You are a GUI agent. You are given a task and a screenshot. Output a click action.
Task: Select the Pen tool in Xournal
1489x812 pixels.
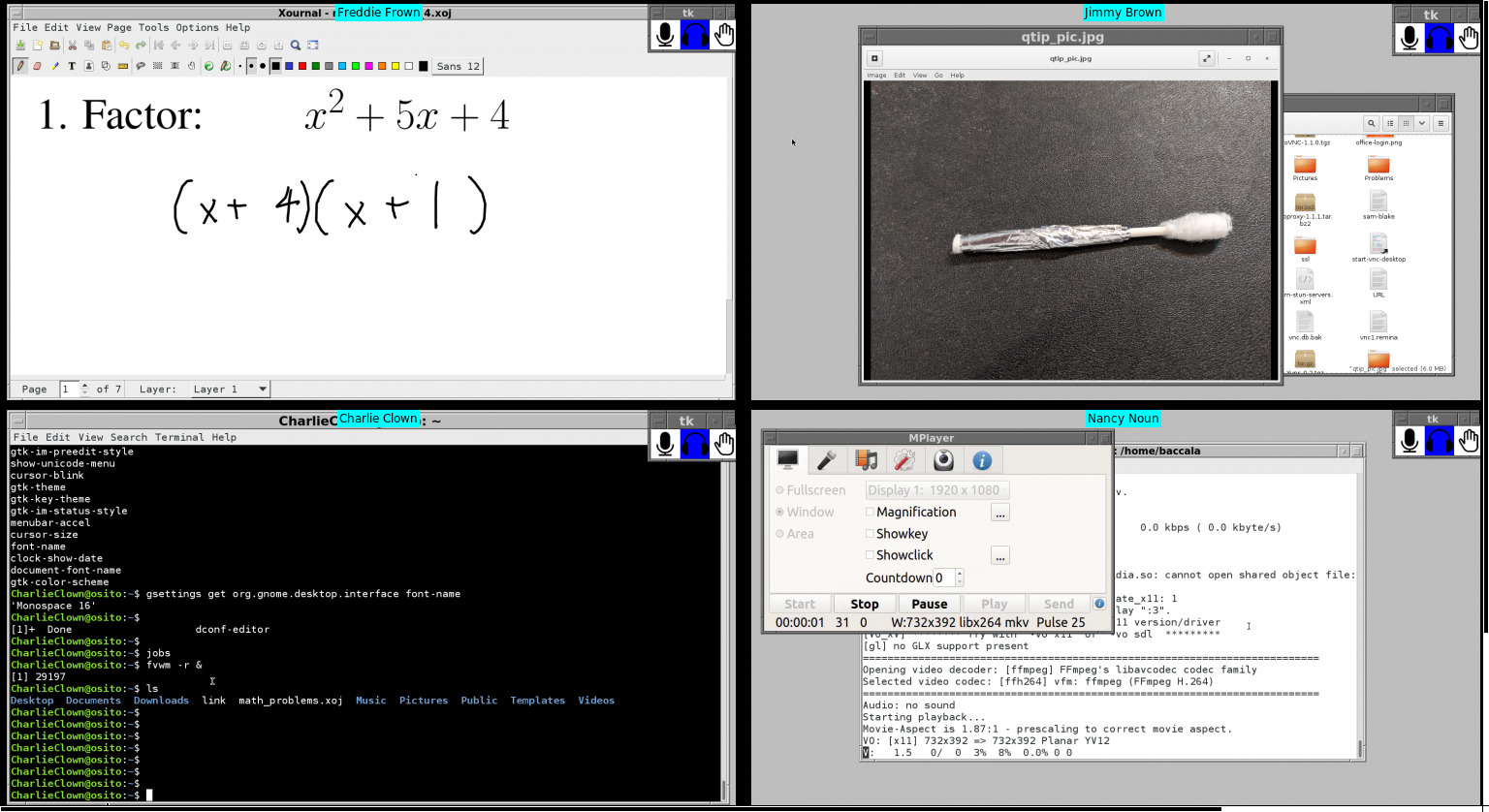(20, 66)
